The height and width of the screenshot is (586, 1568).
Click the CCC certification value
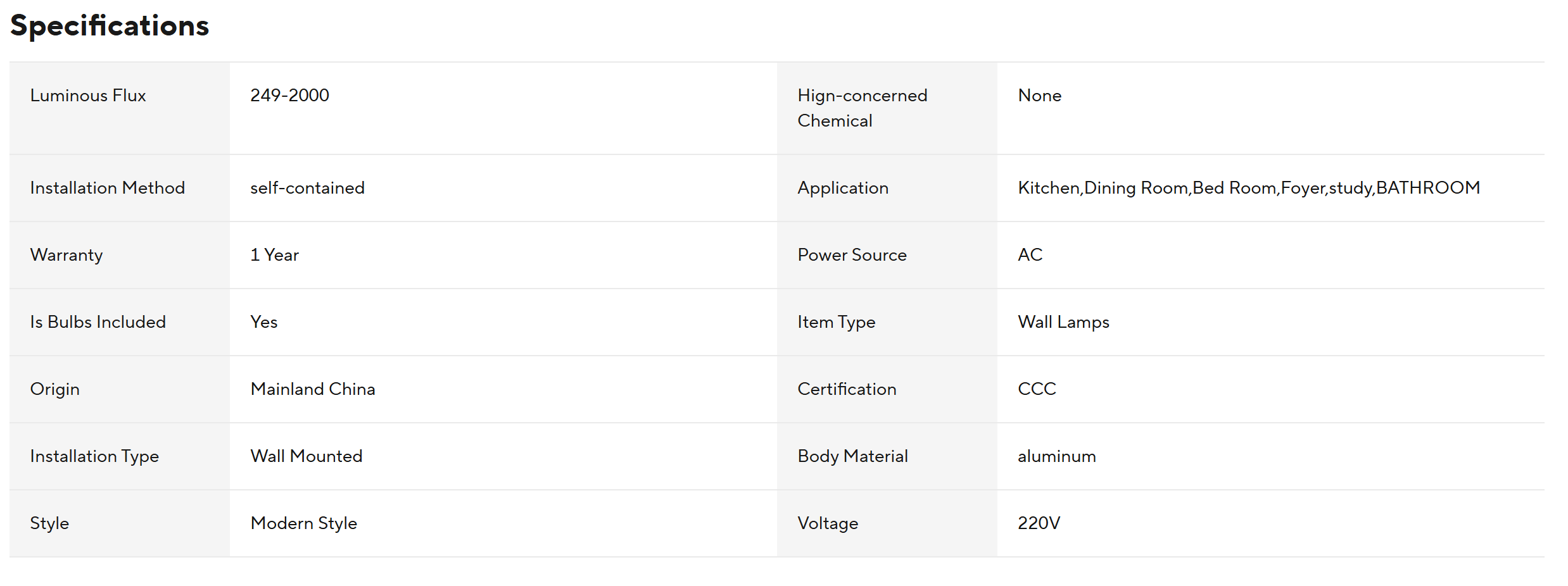pos(1037,389)
